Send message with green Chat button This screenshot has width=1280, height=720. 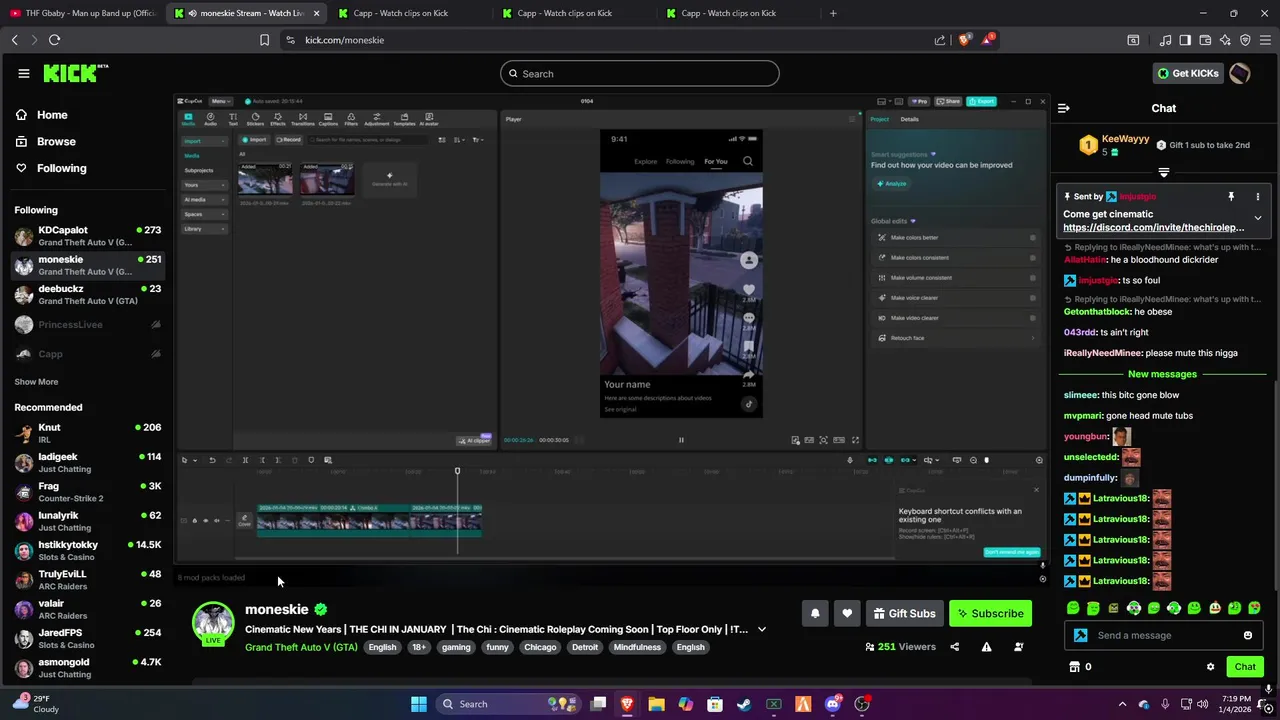[x=1245, y=667]
